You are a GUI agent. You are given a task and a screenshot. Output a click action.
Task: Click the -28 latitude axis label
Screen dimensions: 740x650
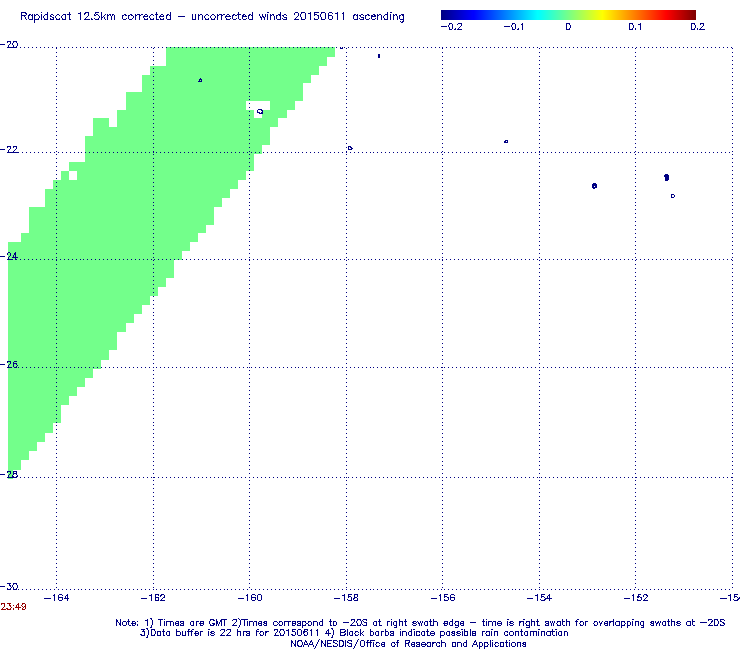pyautogui.click(x=9, y=474)
